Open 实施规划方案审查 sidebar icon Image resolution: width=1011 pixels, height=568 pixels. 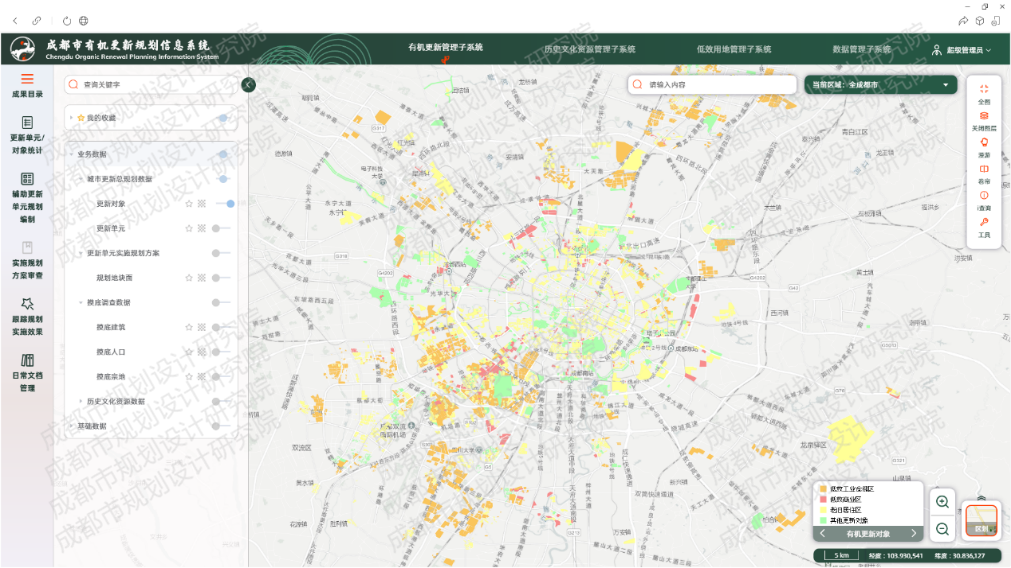(27, 248)
